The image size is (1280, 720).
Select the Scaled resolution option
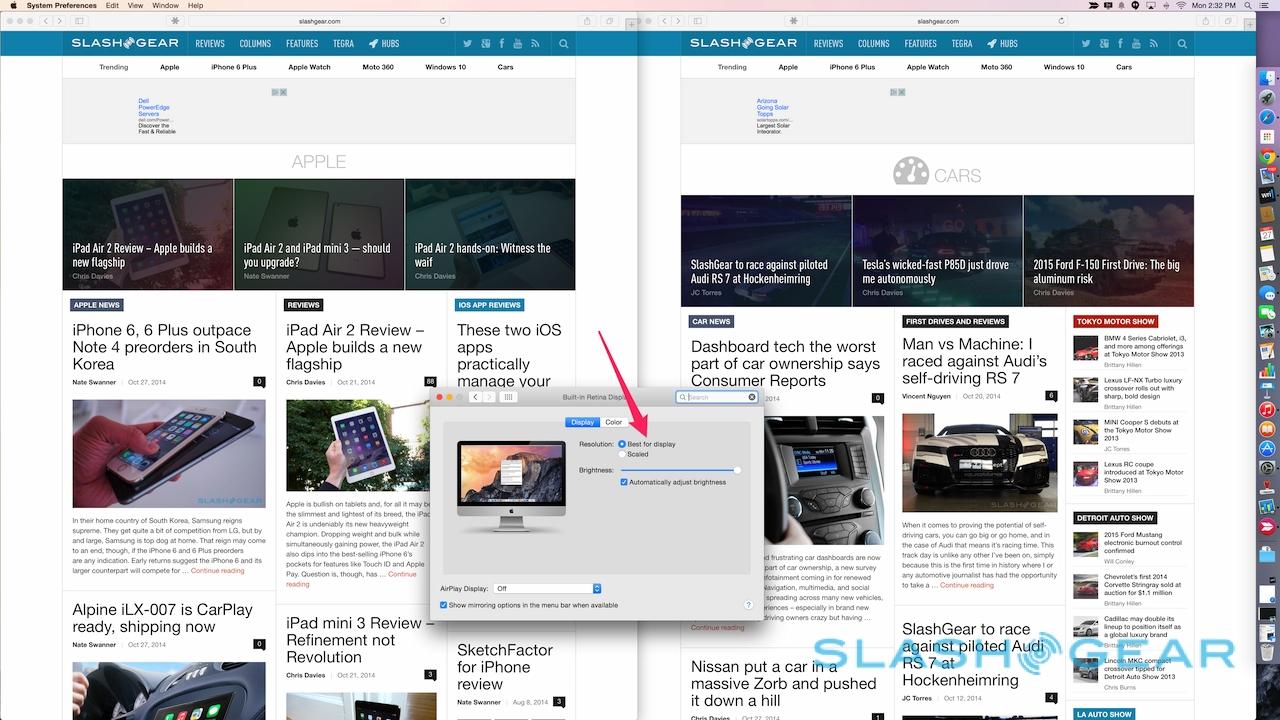pyautogui.click(x=623, y=454)
